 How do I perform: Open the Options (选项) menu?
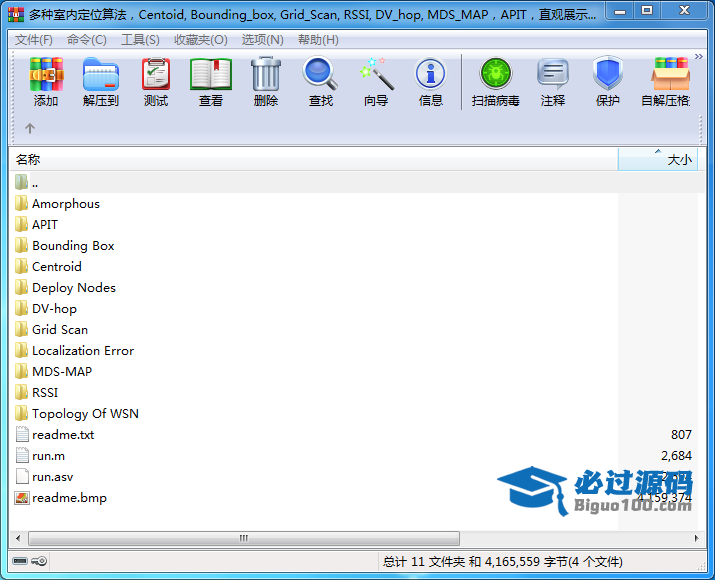(x=263, y=40)
